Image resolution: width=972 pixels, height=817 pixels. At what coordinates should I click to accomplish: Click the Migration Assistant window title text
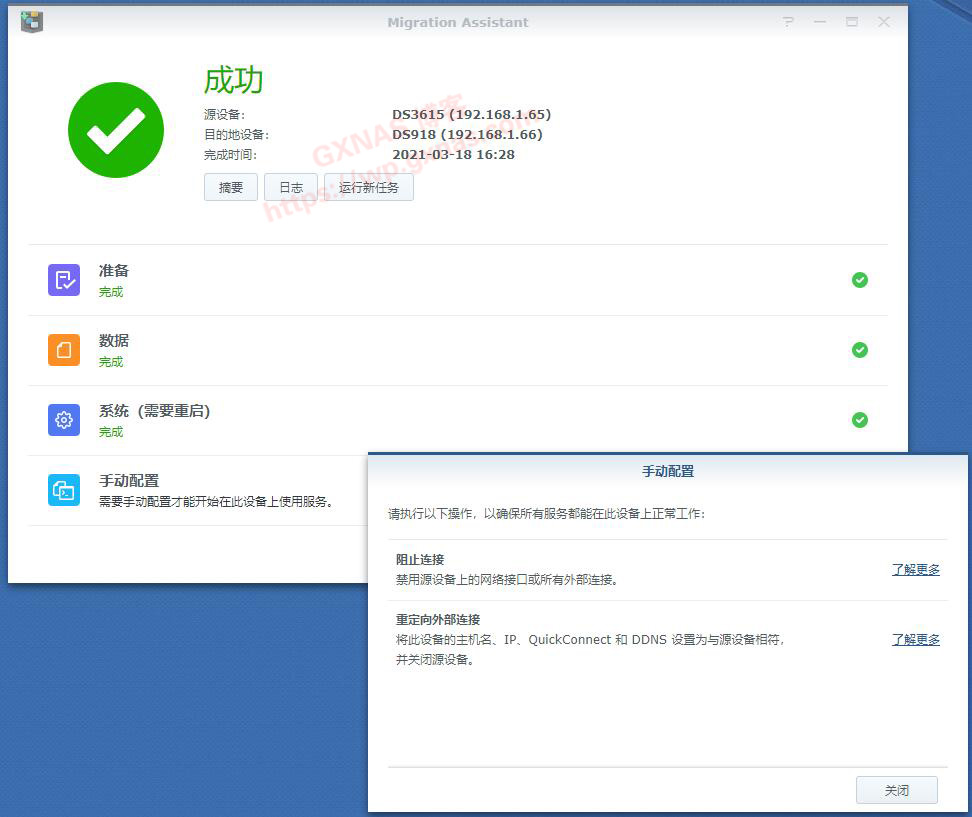click(x=457, y=22)
